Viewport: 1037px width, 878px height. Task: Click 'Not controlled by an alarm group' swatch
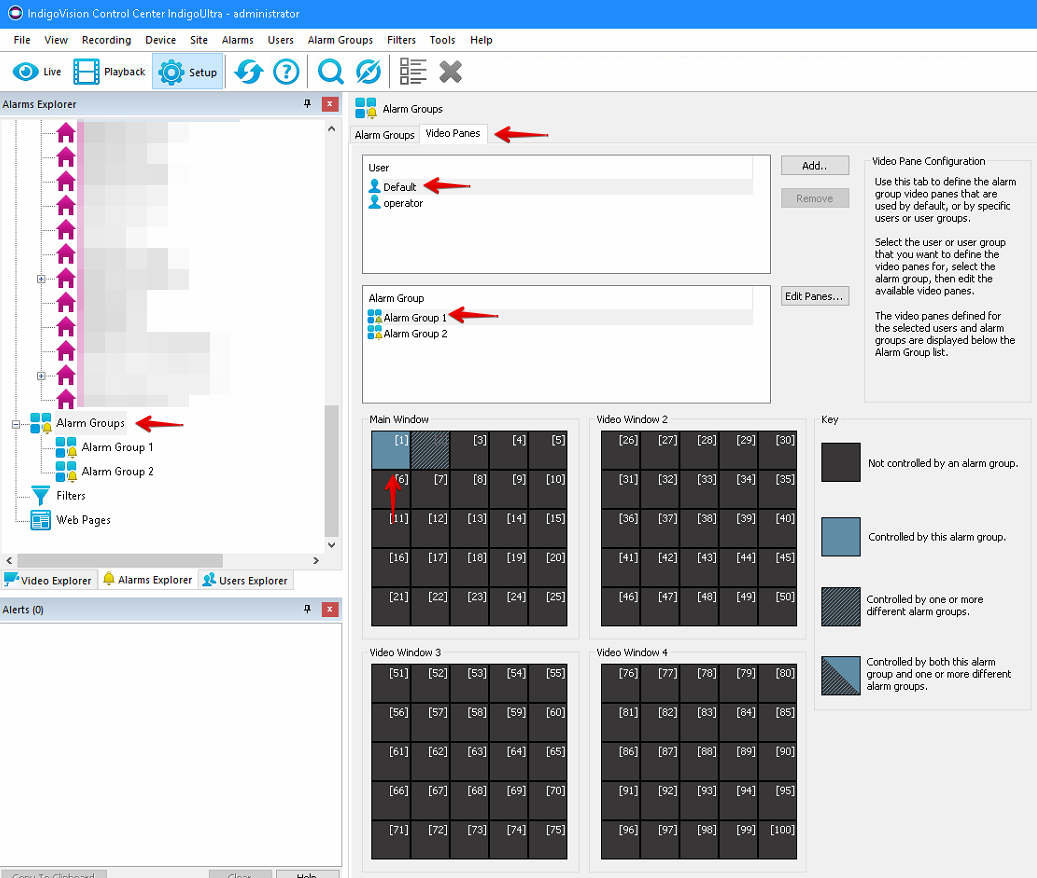point(841,462)
